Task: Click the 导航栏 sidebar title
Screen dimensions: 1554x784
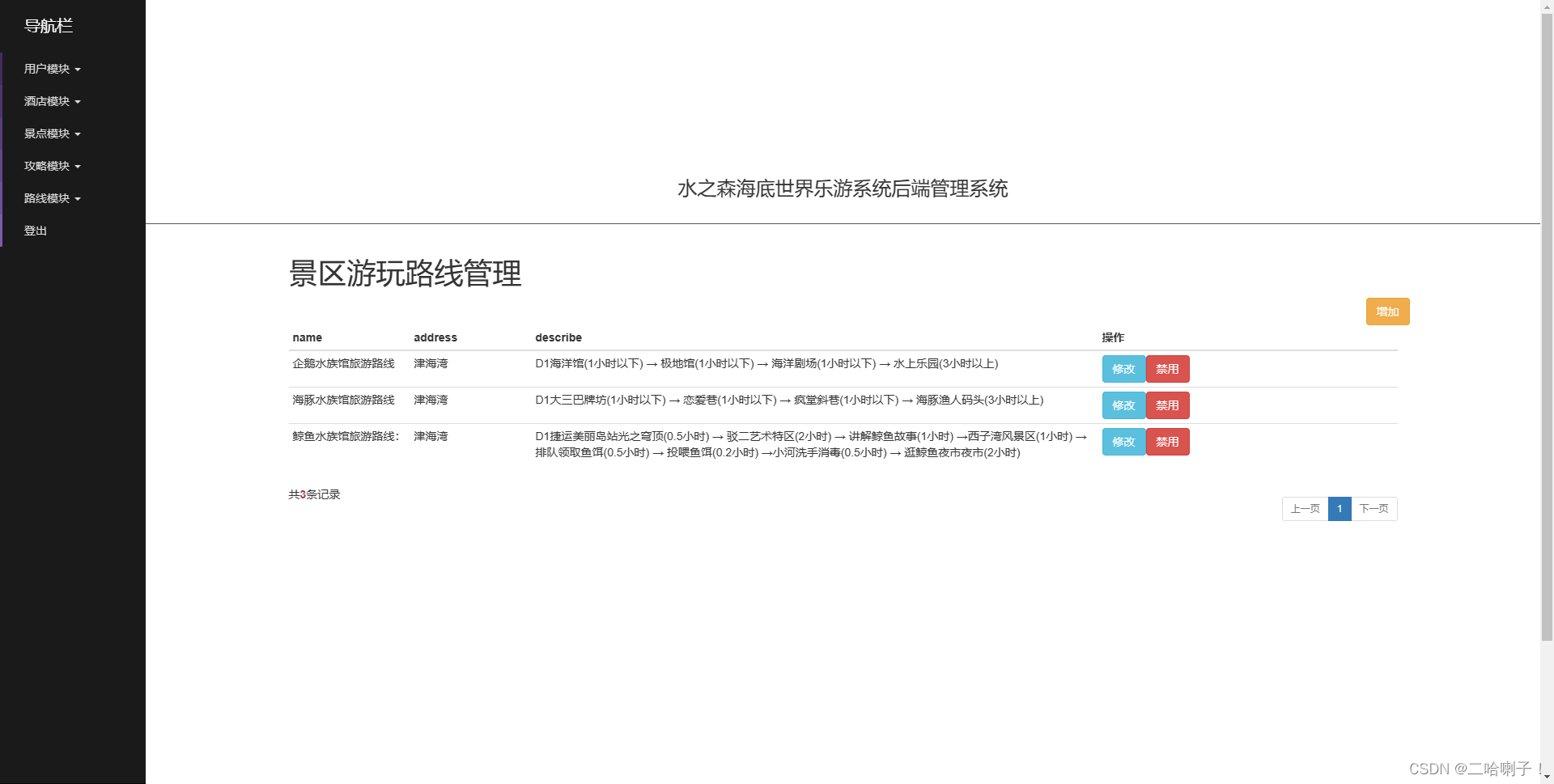Action: click(x=49, y=26)
